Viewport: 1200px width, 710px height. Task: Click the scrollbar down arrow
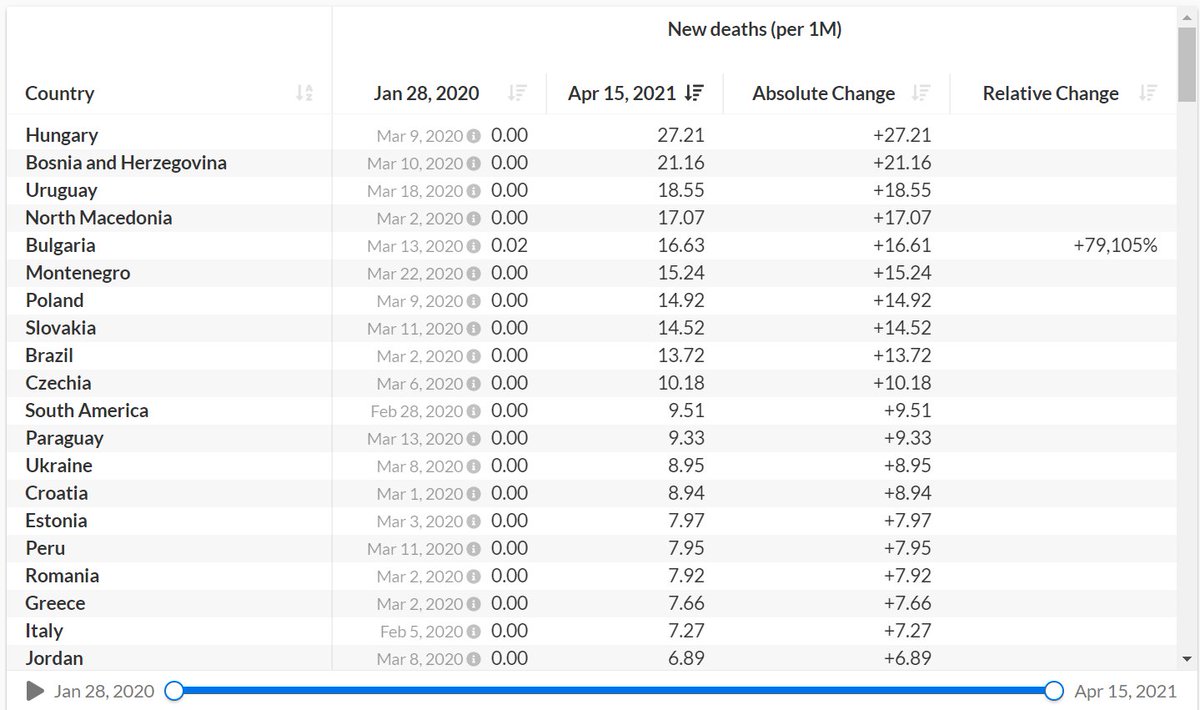pos(1187,658)
